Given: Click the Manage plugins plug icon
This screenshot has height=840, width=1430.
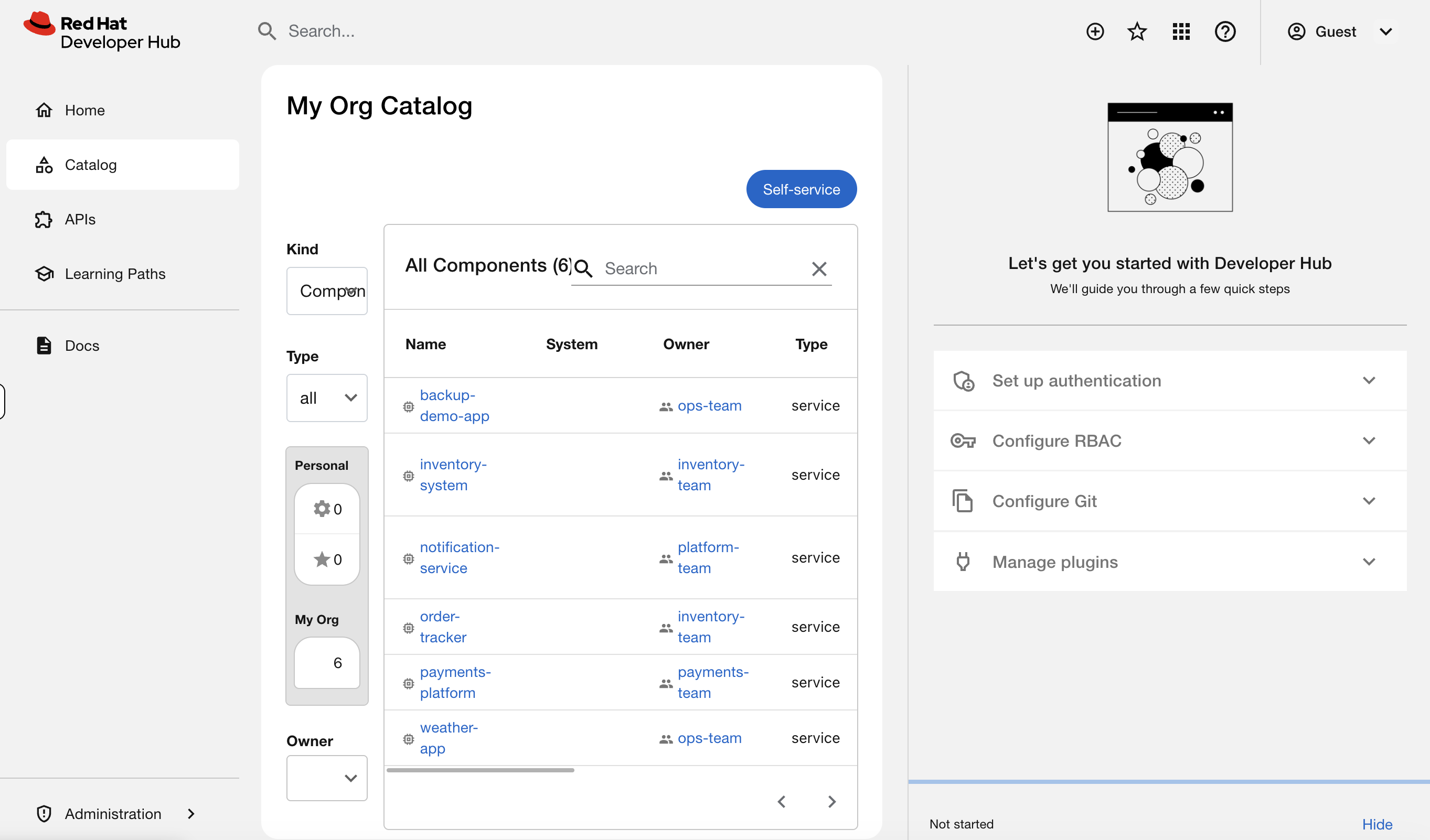Looking at the screenshot, I should pos(963,562).
